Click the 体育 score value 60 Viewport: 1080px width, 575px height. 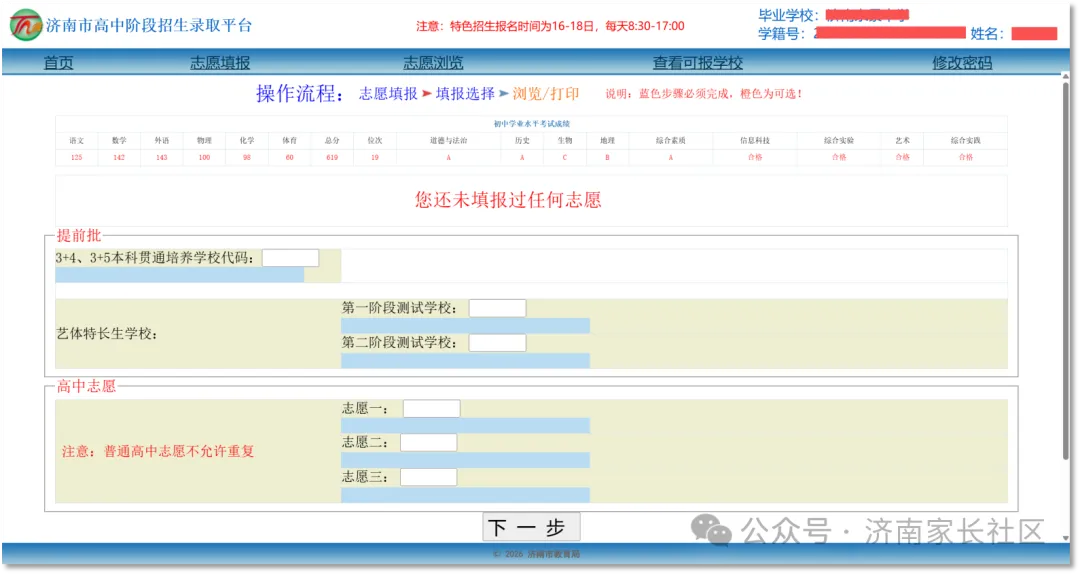click(289, 158)
